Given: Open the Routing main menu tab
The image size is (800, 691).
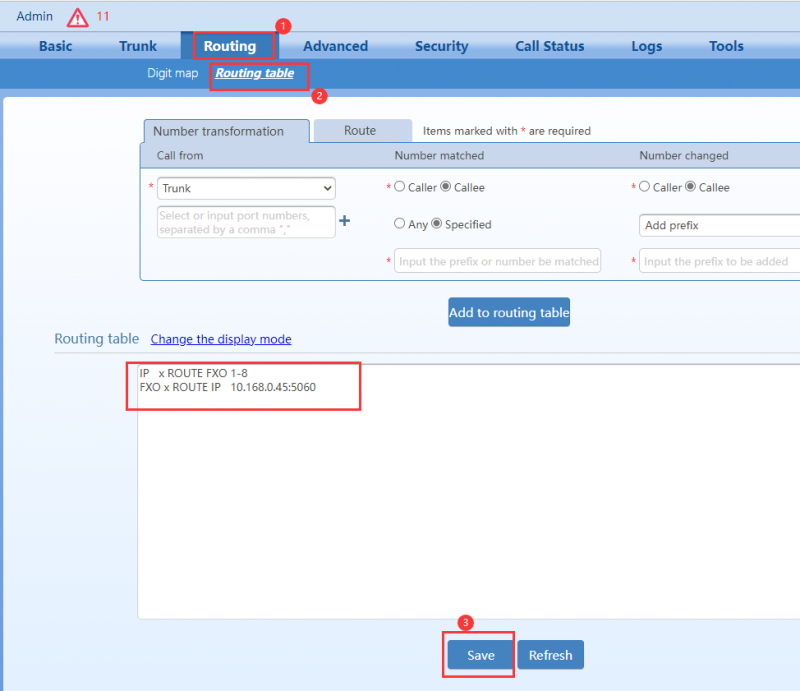Looking at the screenshot, I should coord(229,46).
